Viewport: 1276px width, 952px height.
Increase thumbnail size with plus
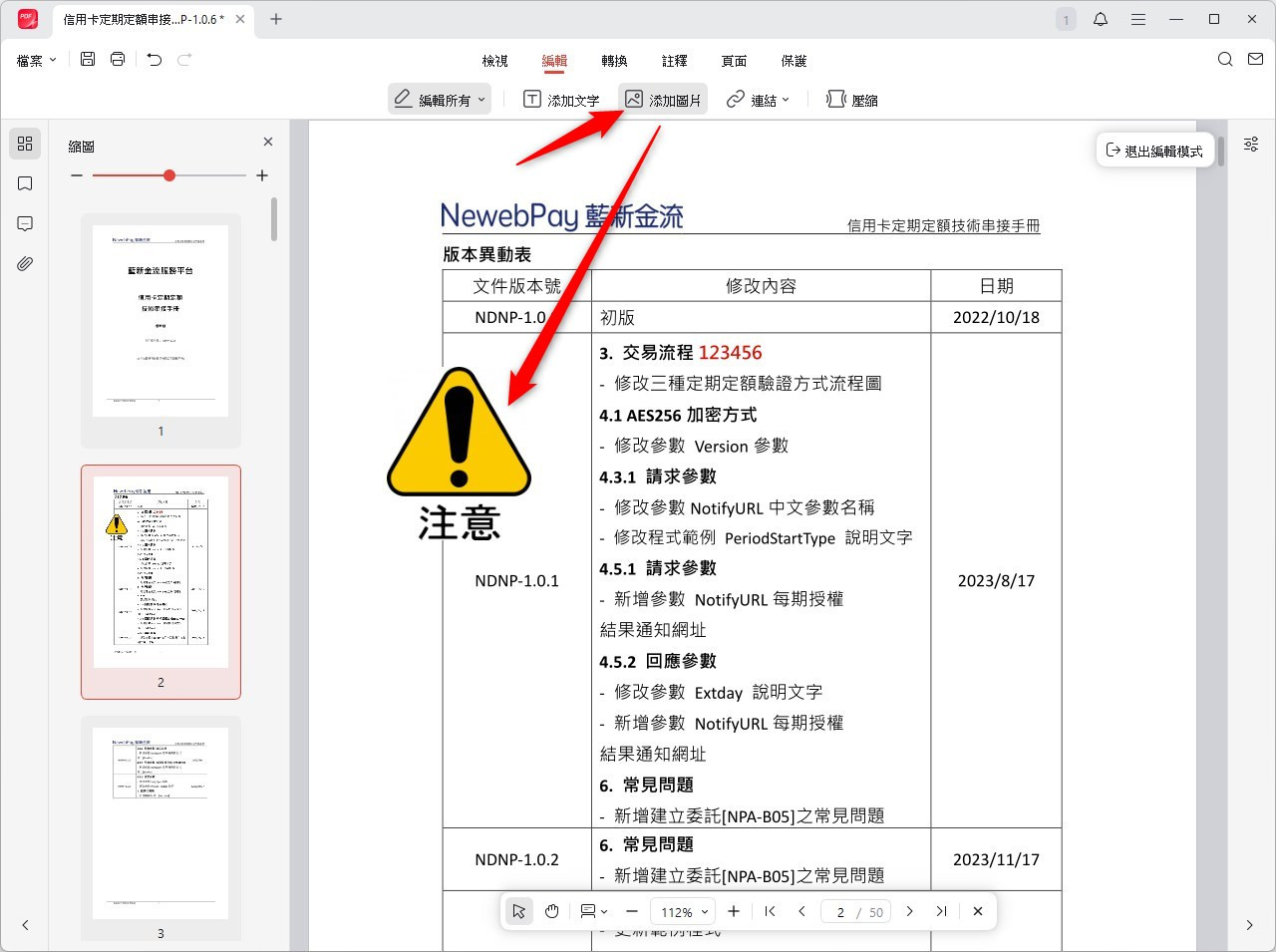click(x=262, y=175)
